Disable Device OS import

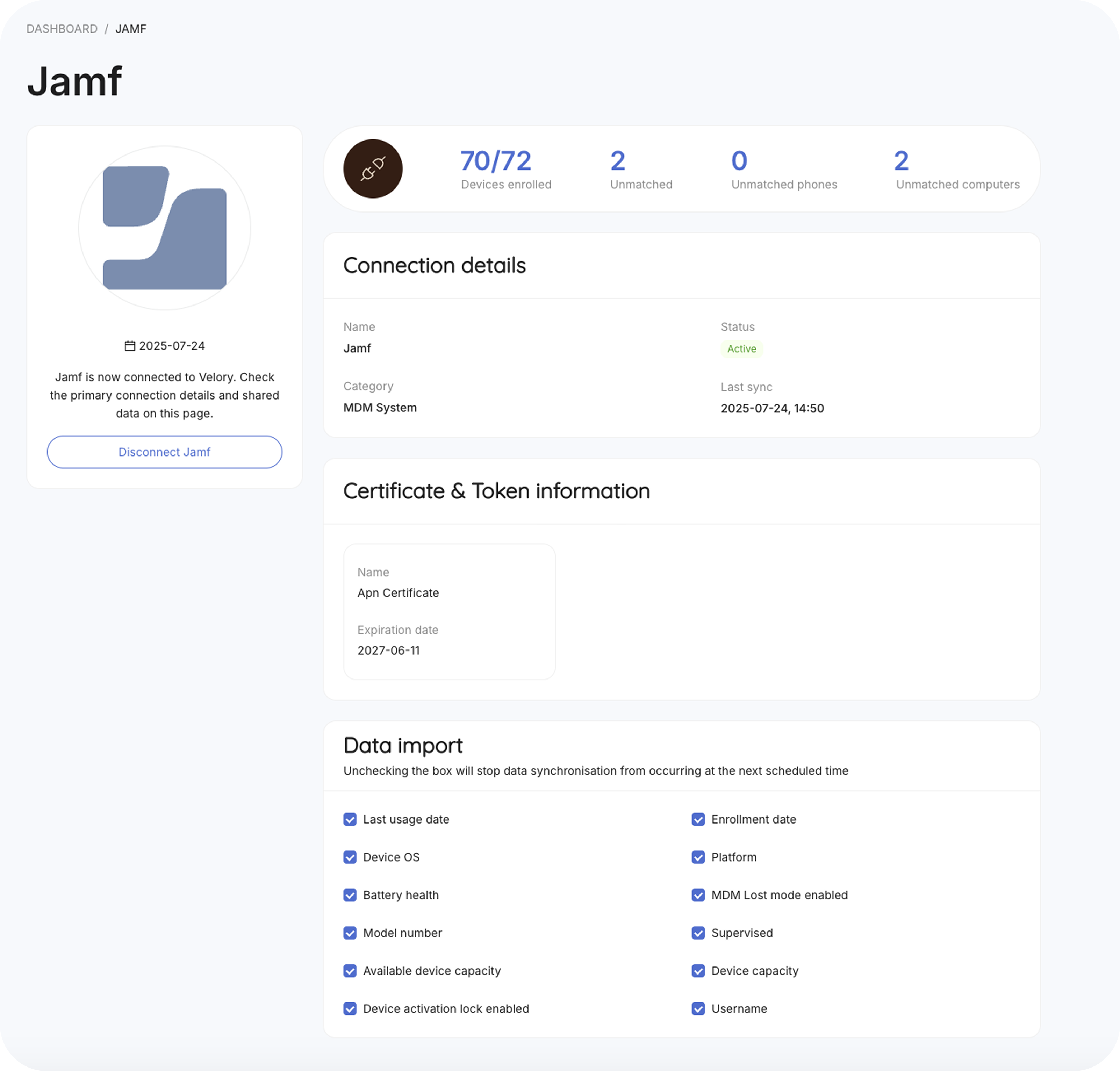coord(350,857)
